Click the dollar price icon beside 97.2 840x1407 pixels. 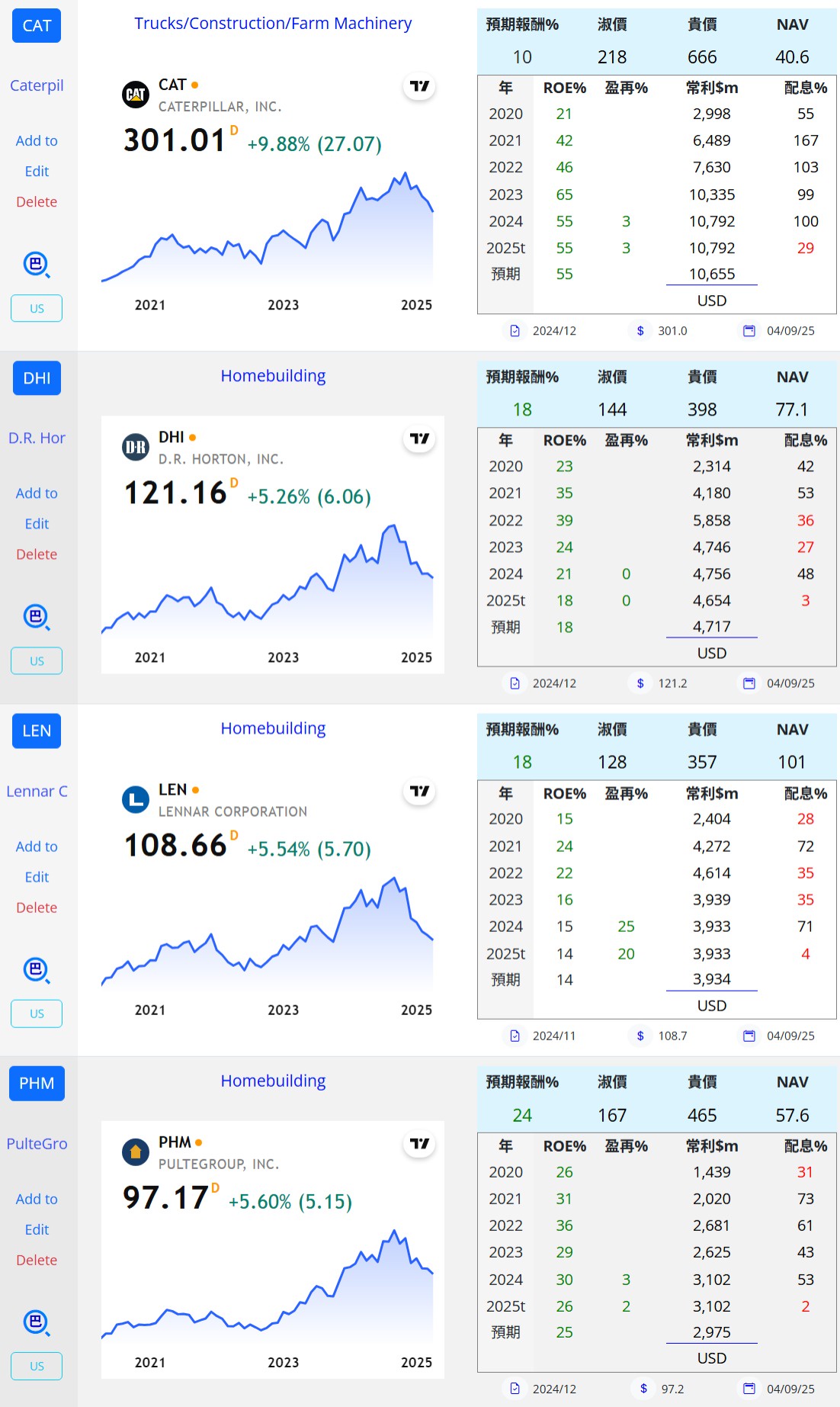(x=643, y=1389)
